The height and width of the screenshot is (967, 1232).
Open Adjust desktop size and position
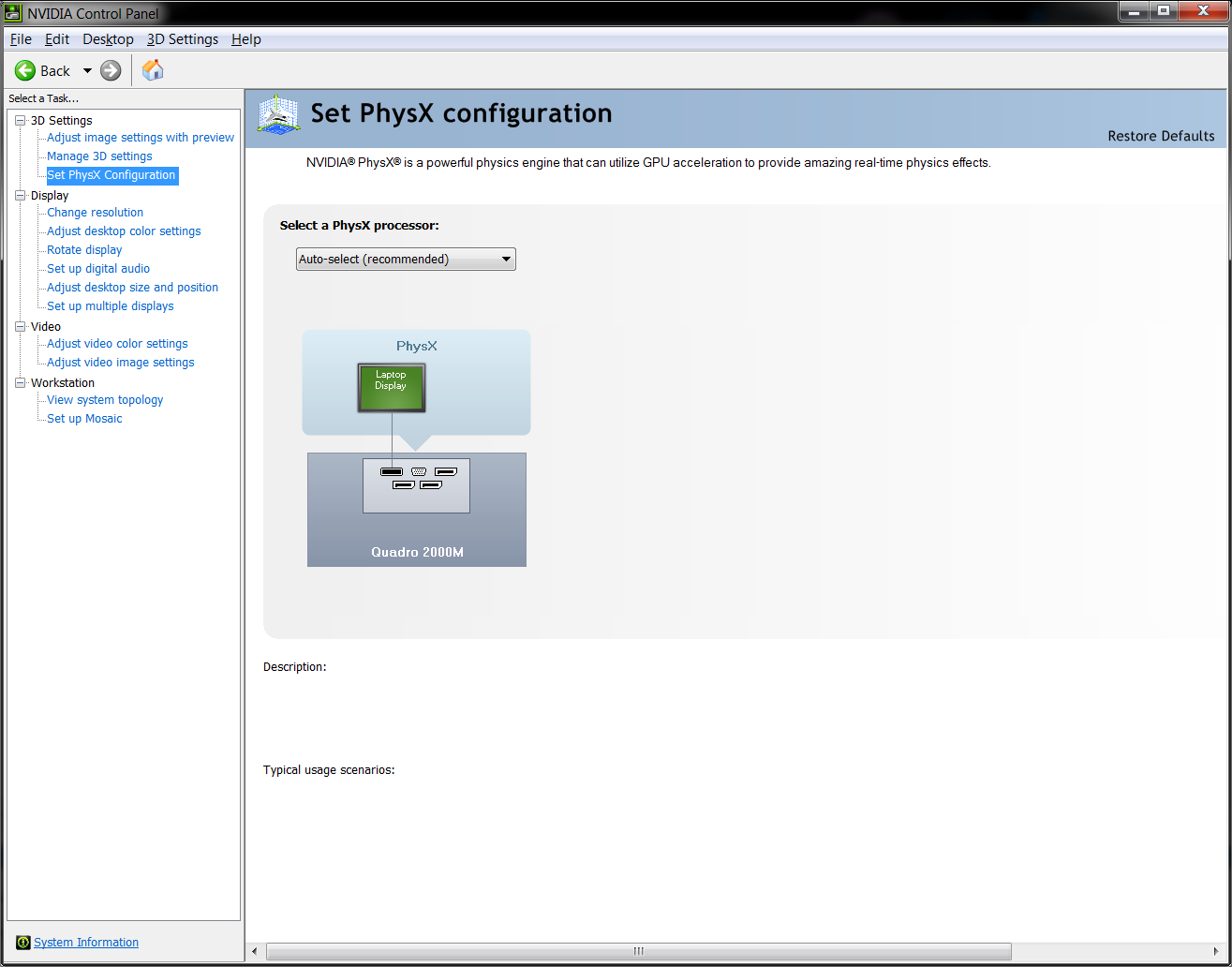[x=132, y=288]
